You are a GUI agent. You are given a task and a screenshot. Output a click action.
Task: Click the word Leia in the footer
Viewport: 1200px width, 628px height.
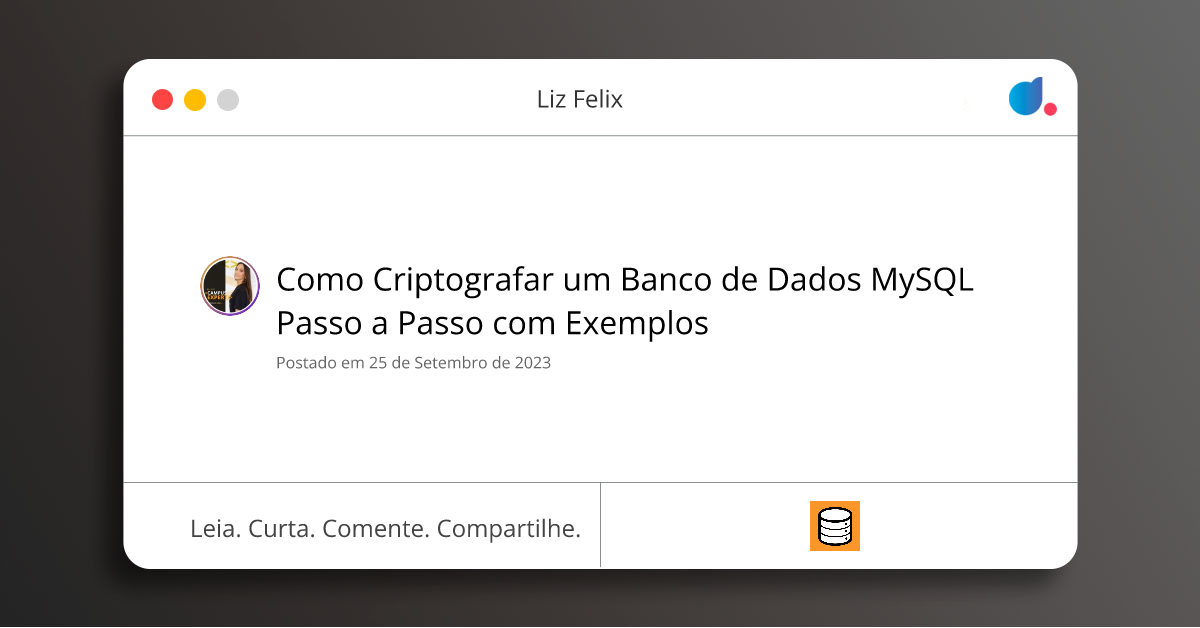(x=213, y=528)
